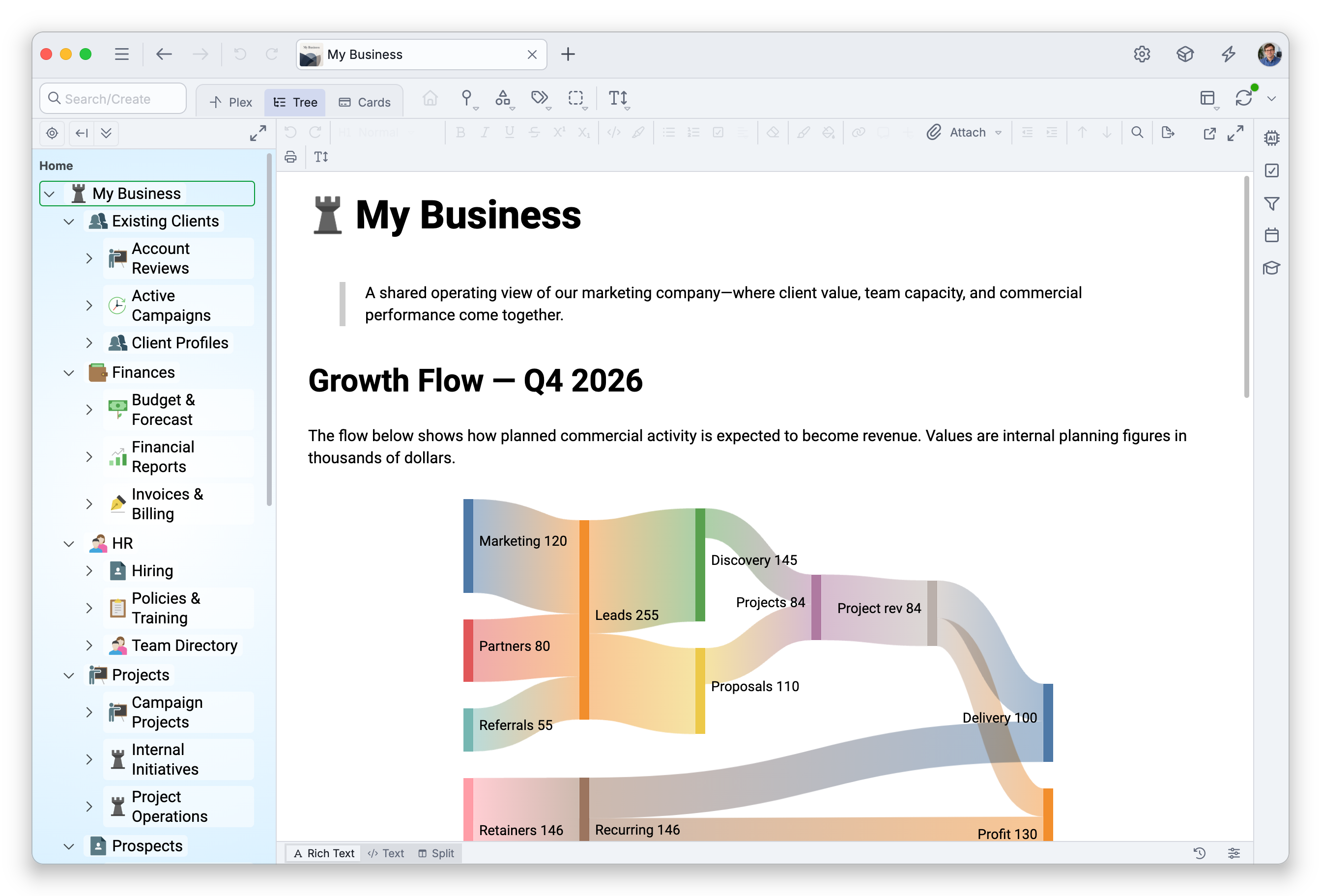Toggle bold formatting
This screenshot has width=1321, height=896.
(x=460, y=132)
